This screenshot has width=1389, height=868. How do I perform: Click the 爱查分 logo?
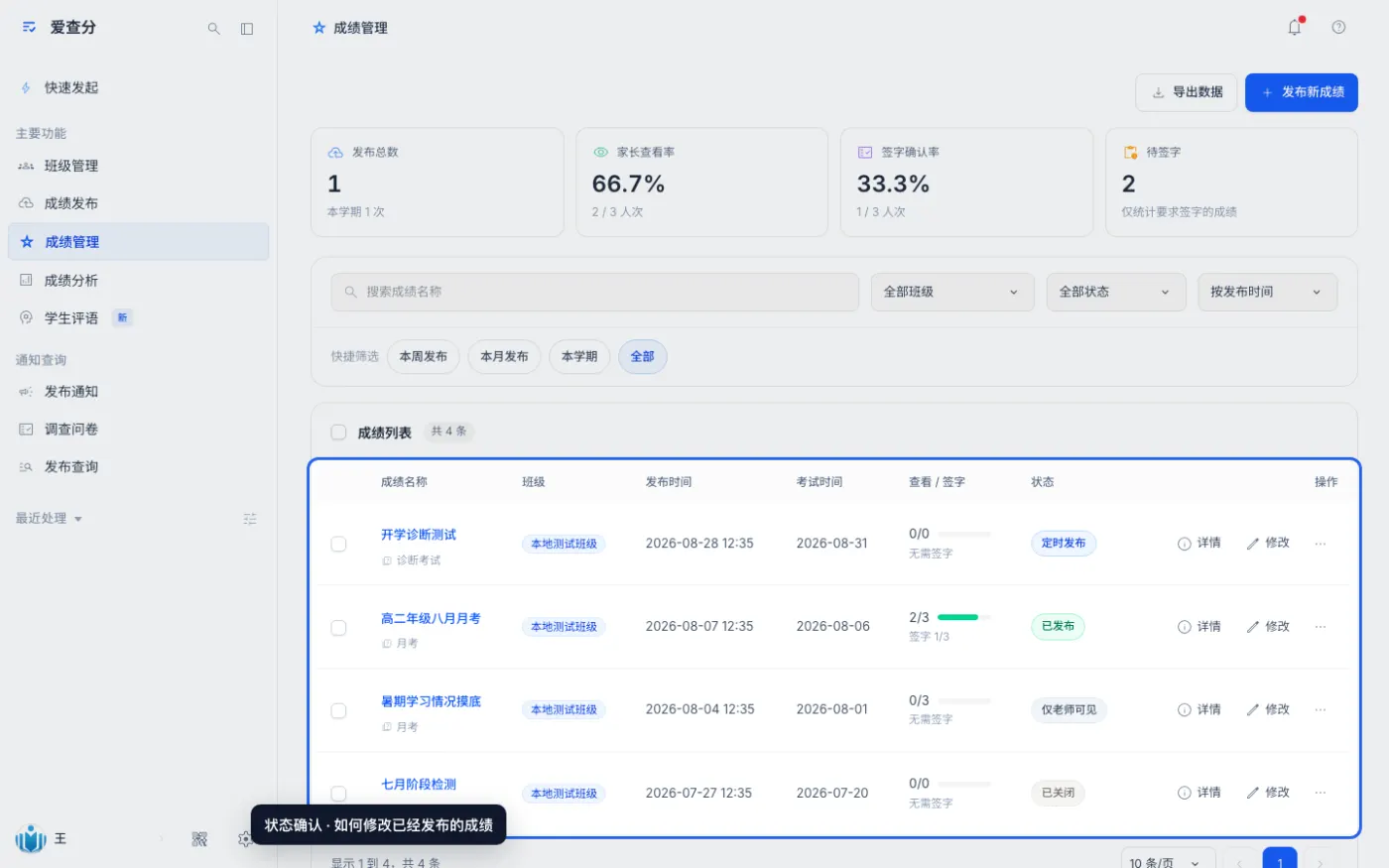[30, 28]
